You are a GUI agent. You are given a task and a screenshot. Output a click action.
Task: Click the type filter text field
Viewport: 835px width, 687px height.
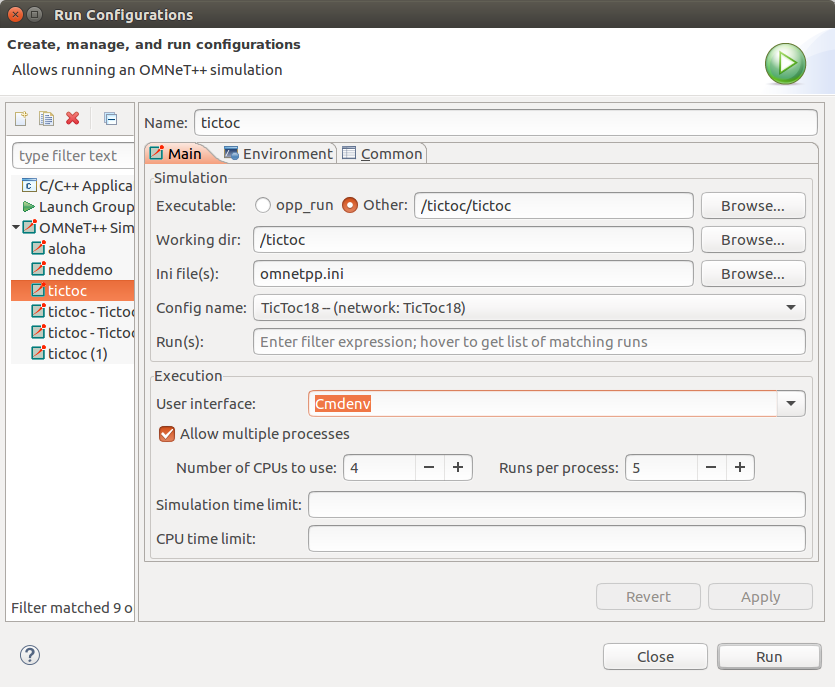point(73,156)
